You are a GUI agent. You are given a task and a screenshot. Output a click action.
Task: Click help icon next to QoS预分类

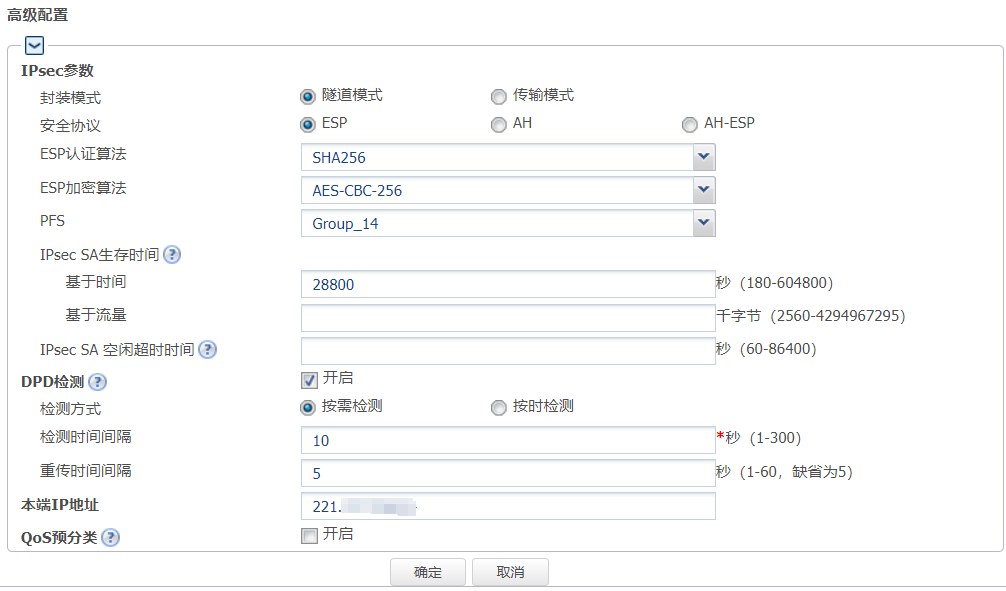point(110,538)
